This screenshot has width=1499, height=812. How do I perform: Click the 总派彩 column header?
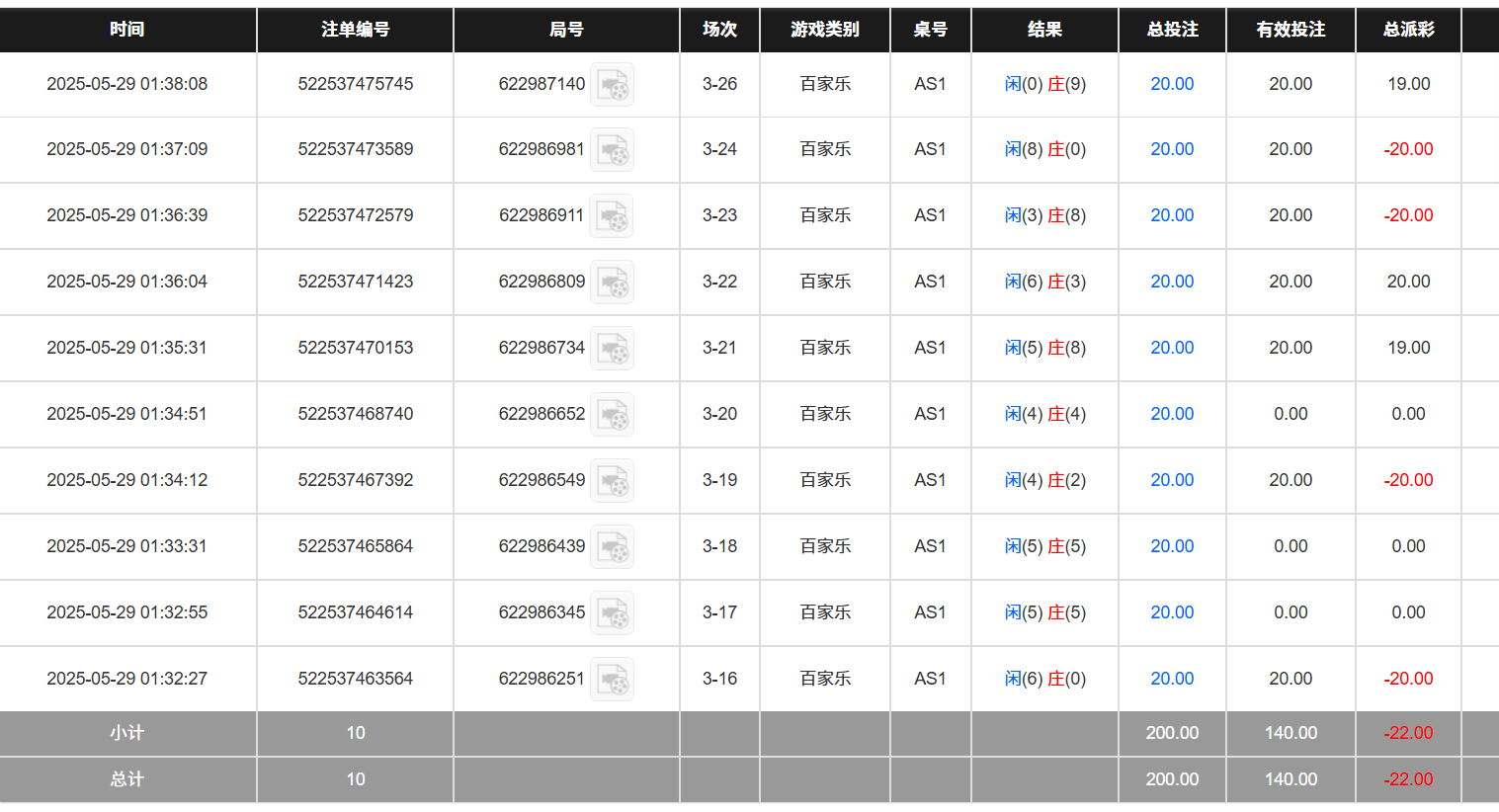click(x=1408, y=30)
